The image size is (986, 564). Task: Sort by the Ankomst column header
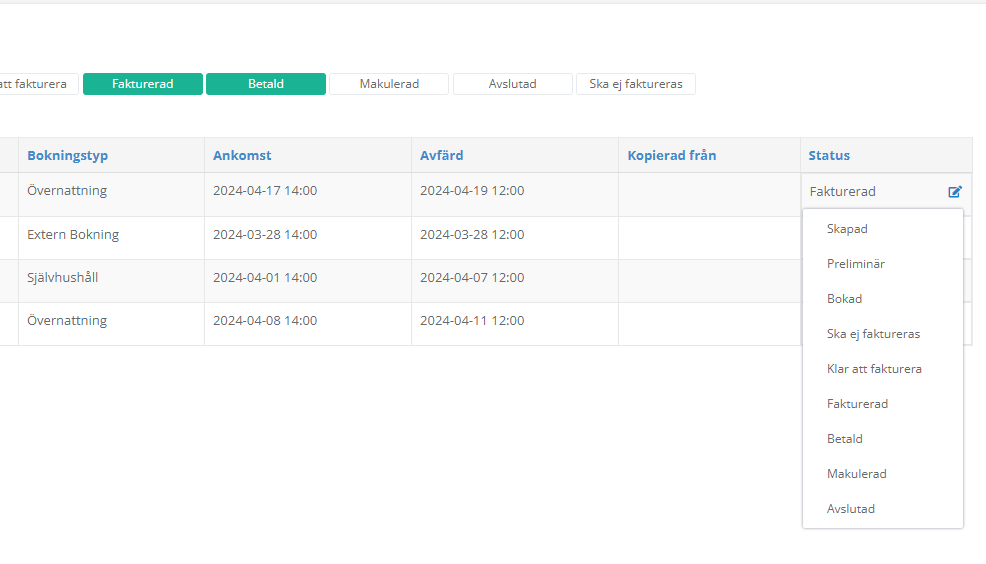click(242, 156)
